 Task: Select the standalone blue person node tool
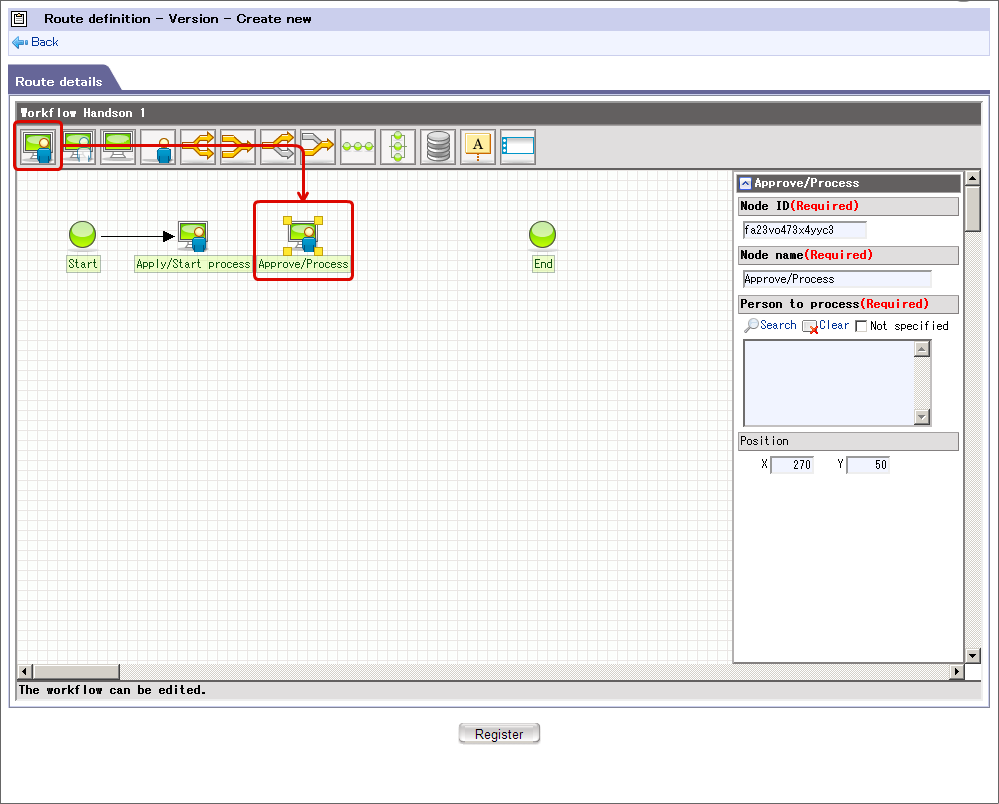coord(158,147)
